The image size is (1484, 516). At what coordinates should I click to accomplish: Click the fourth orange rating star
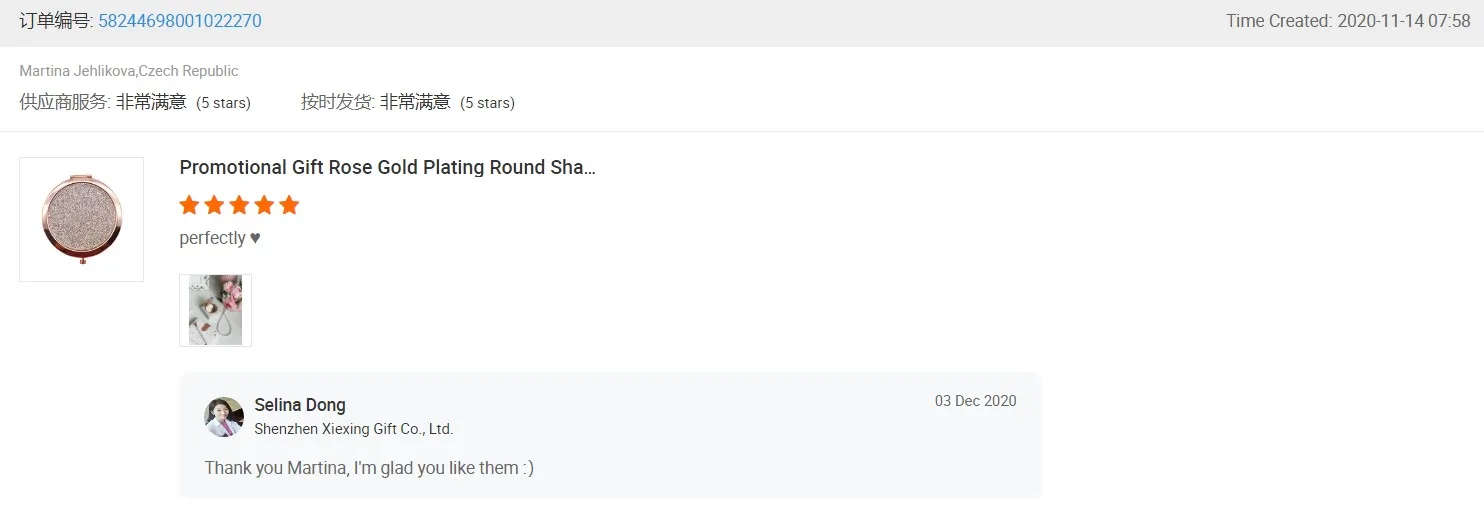point(264,206)
